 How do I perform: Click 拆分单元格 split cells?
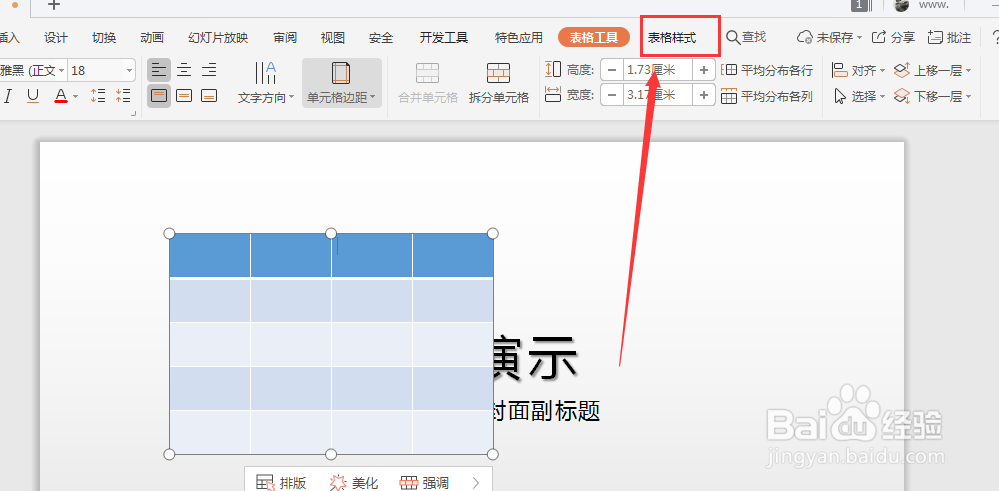coord(499,83)
